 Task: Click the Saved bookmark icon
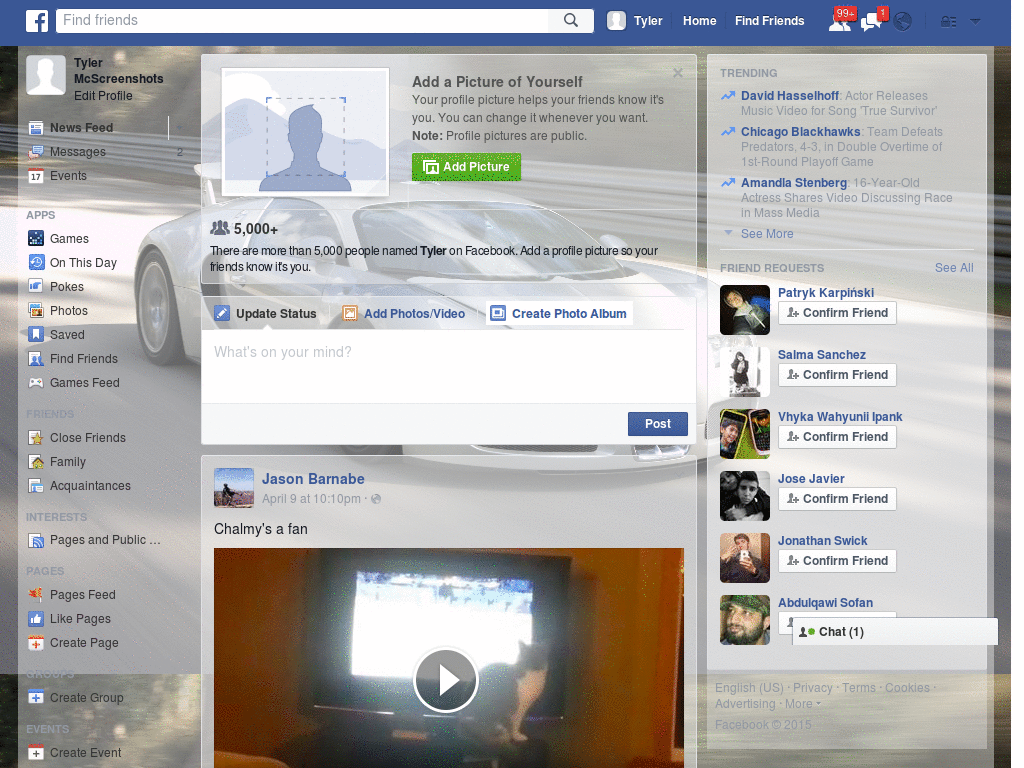point(36,334)
